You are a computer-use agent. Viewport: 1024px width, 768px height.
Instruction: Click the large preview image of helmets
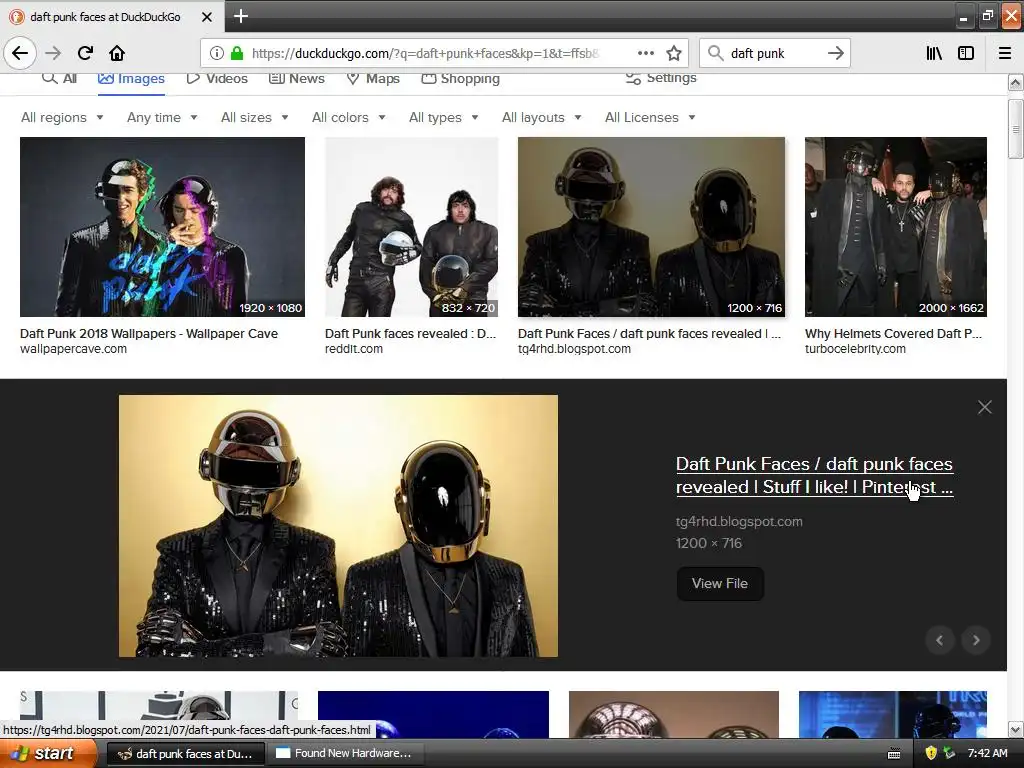click(338, 526)
